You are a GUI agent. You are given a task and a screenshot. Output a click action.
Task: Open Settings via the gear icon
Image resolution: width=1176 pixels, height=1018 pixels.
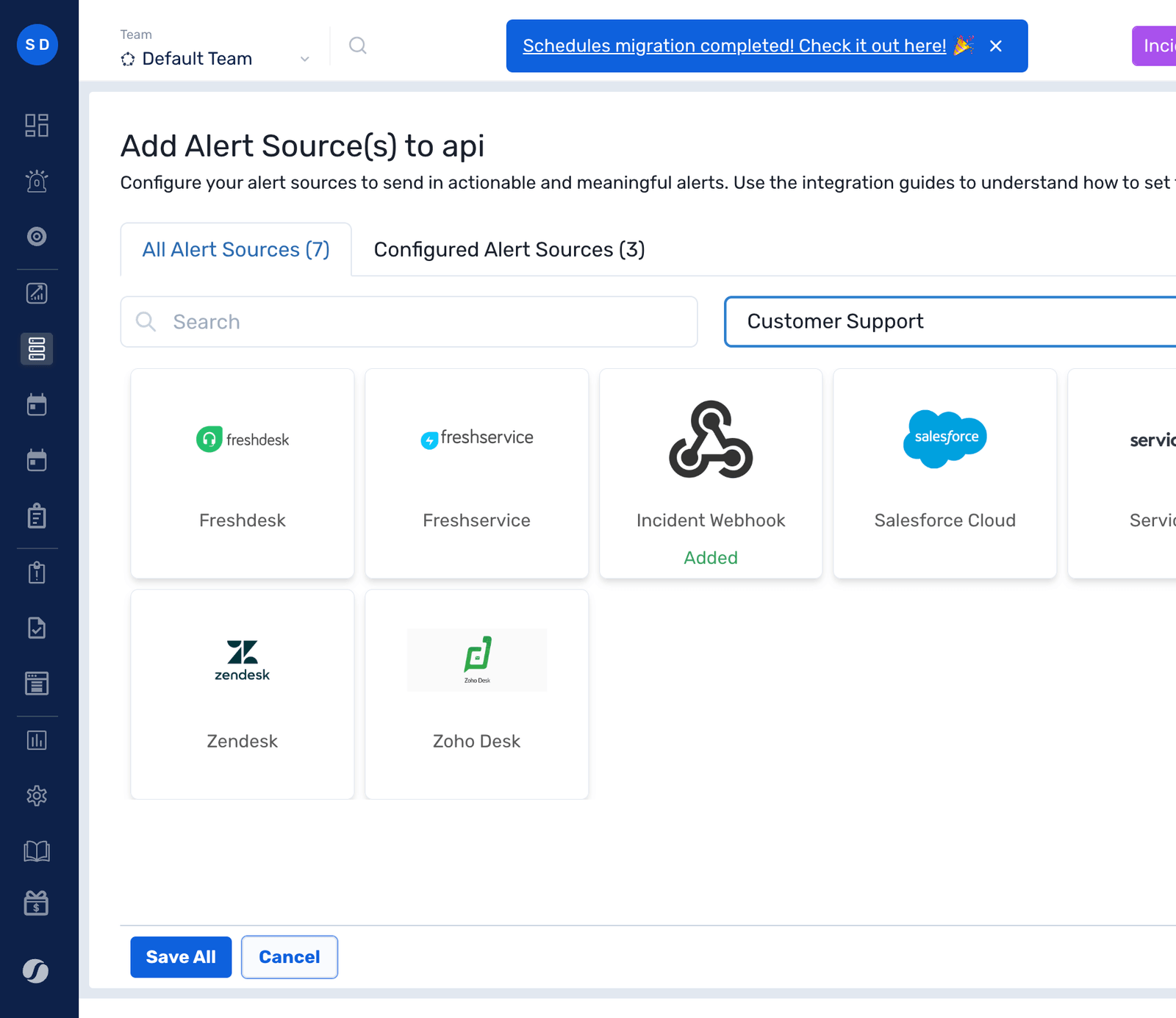click(x=37, y=796)
